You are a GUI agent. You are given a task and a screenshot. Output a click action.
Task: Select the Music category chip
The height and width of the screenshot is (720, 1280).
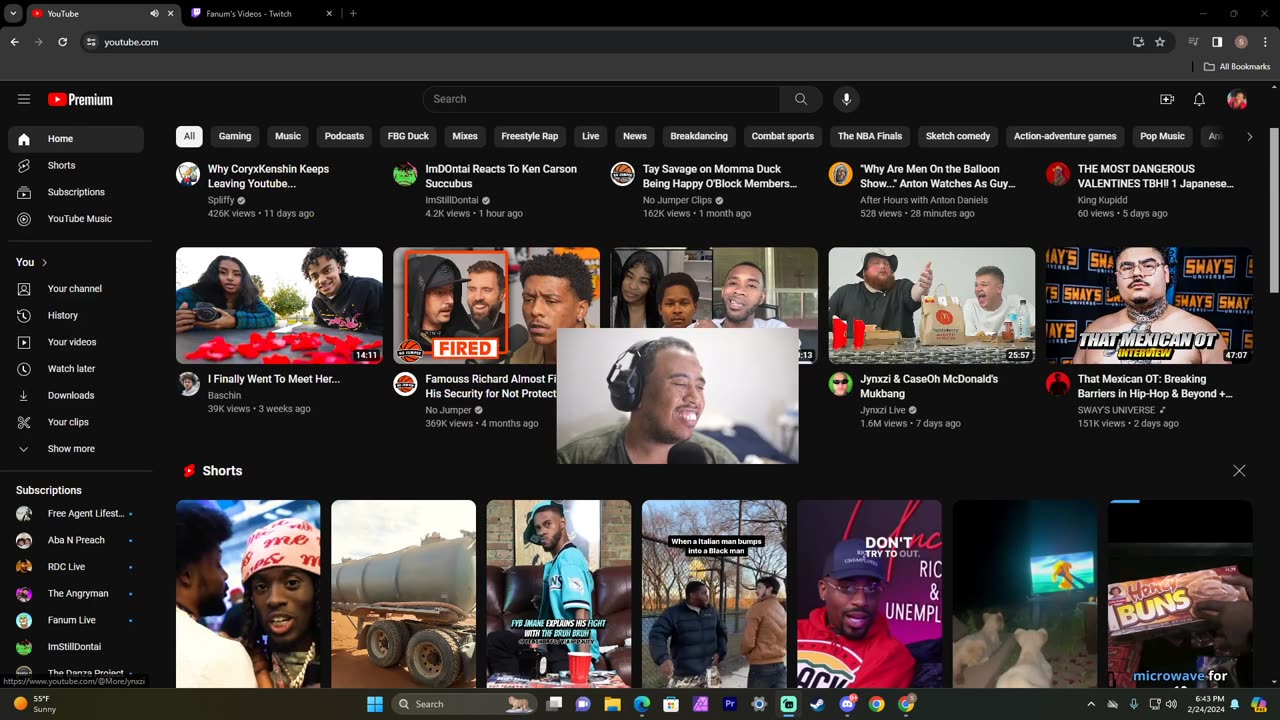288,136
